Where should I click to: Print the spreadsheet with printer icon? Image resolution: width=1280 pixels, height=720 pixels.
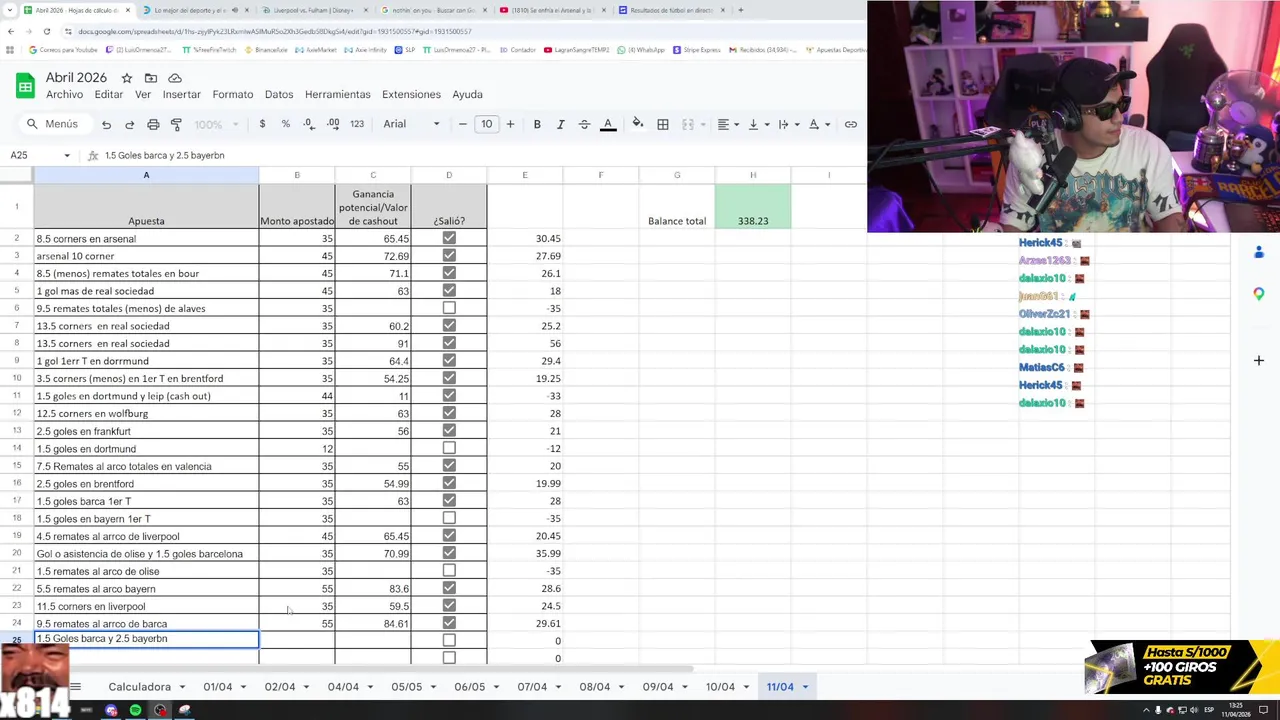point(153,124)
